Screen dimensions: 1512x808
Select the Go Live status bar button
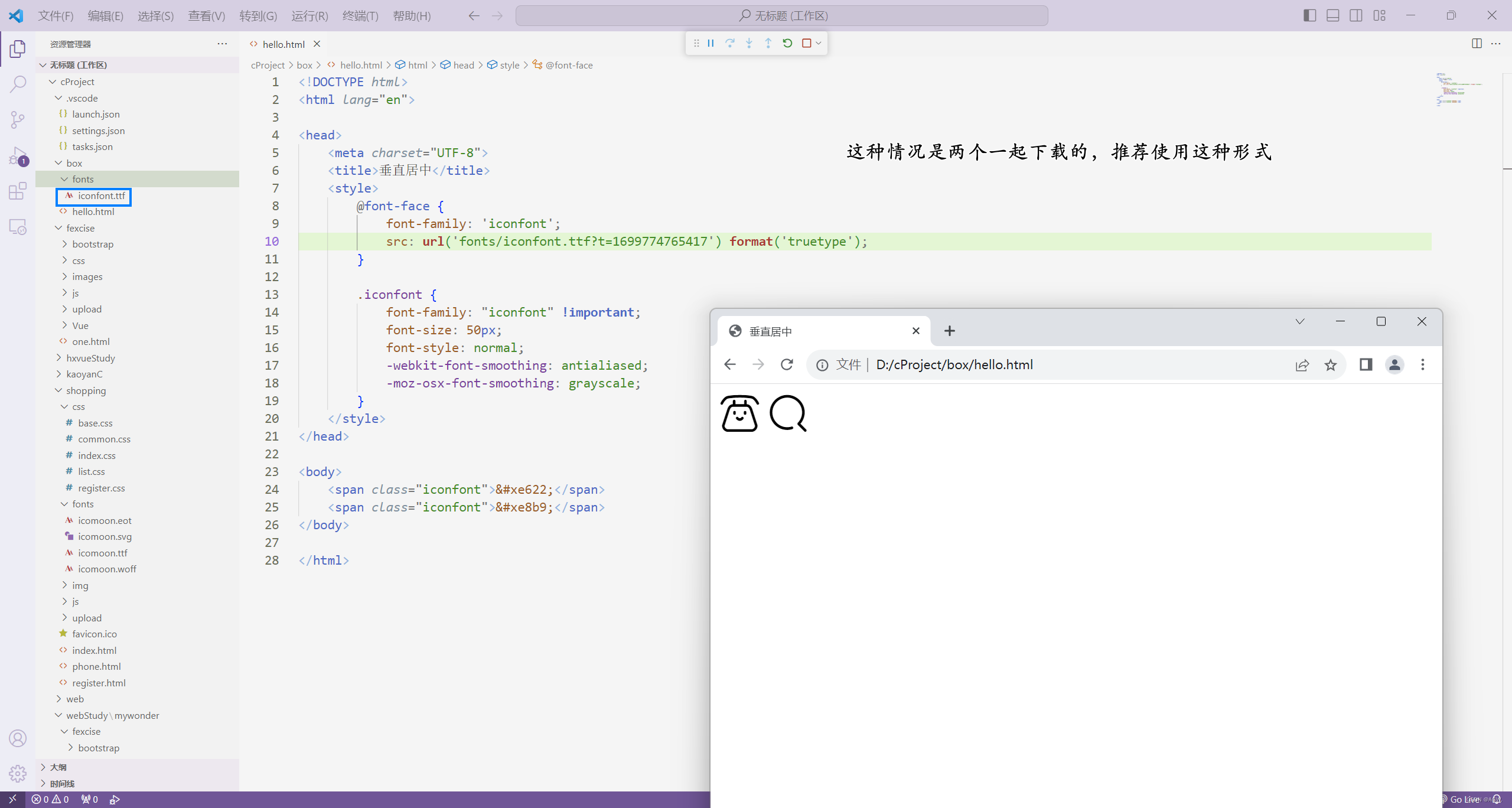tap(1465, 799)
